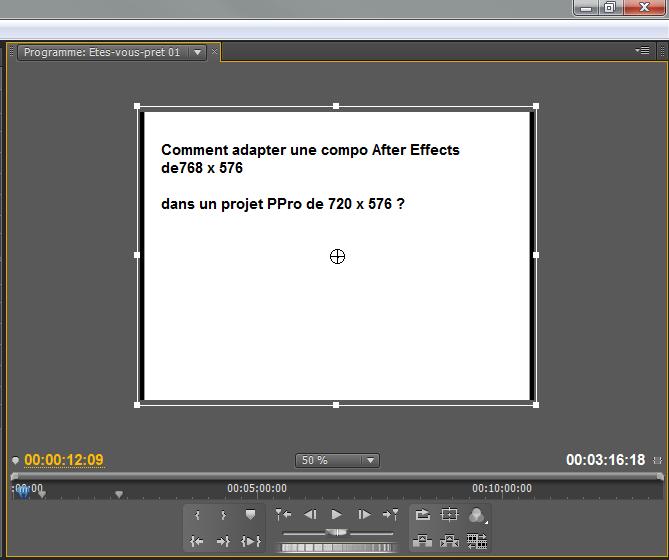Viewport: 669px width, 560px height.
Task: Click the current timecode 00:00:12:09
Action: (64, 460)
